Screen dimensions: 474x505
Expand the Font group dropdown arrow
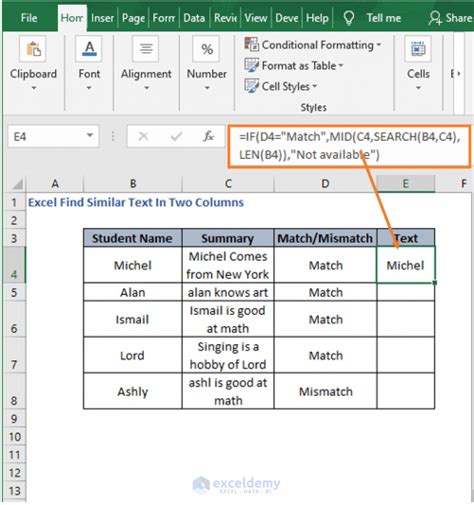click(89, 88)
